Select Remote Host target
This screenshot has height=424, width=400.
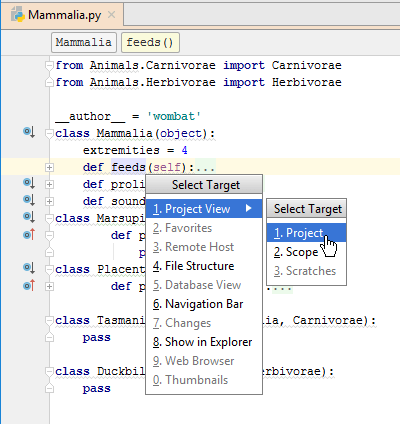coord(204,247)
